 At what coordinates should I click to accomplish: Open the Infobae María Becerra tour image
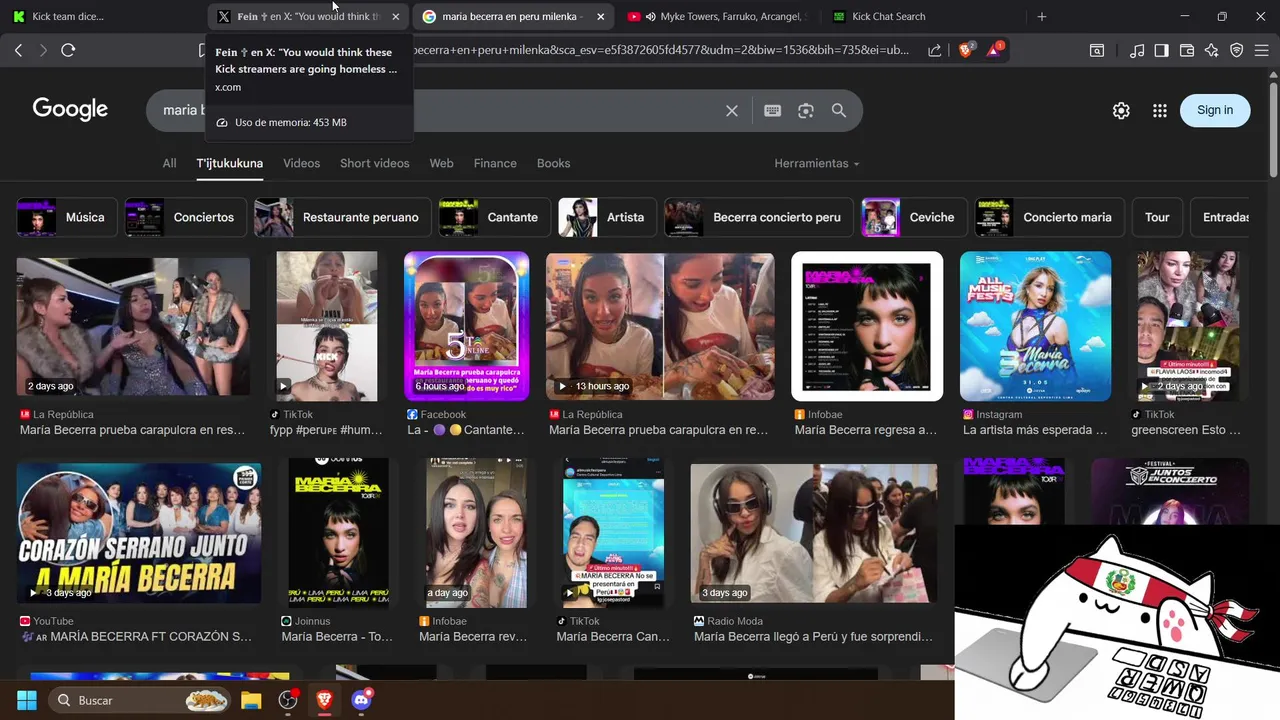click(867, 326)
